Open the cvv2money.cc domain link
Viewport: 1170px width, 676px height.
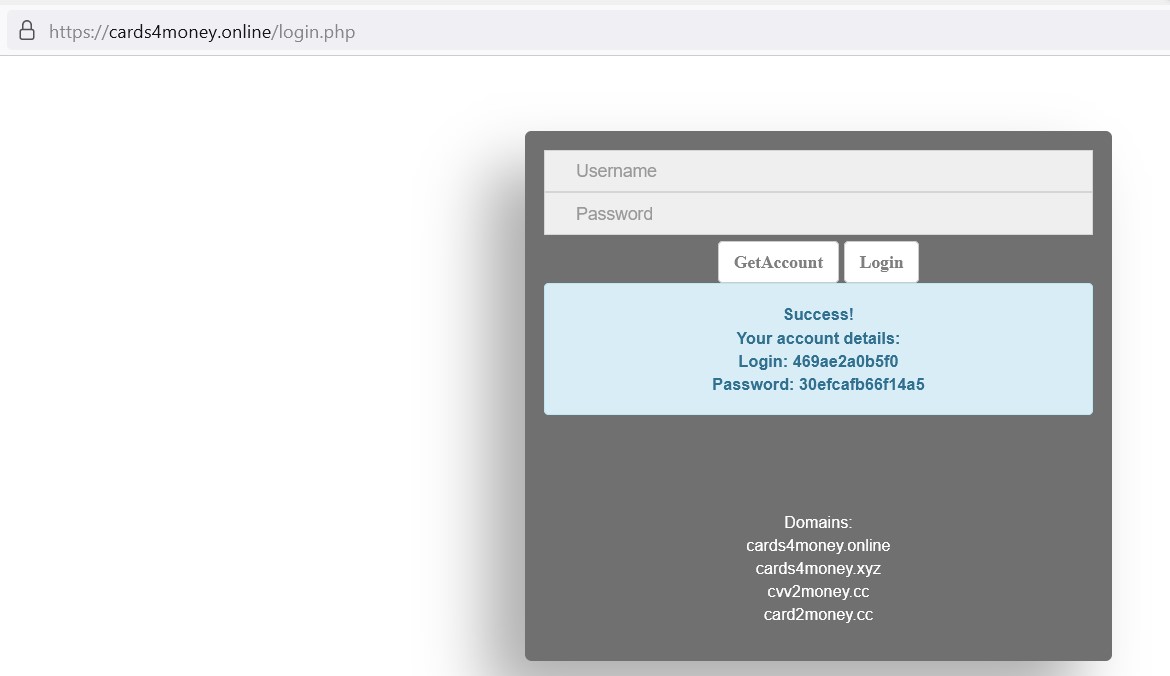[818, 591]
